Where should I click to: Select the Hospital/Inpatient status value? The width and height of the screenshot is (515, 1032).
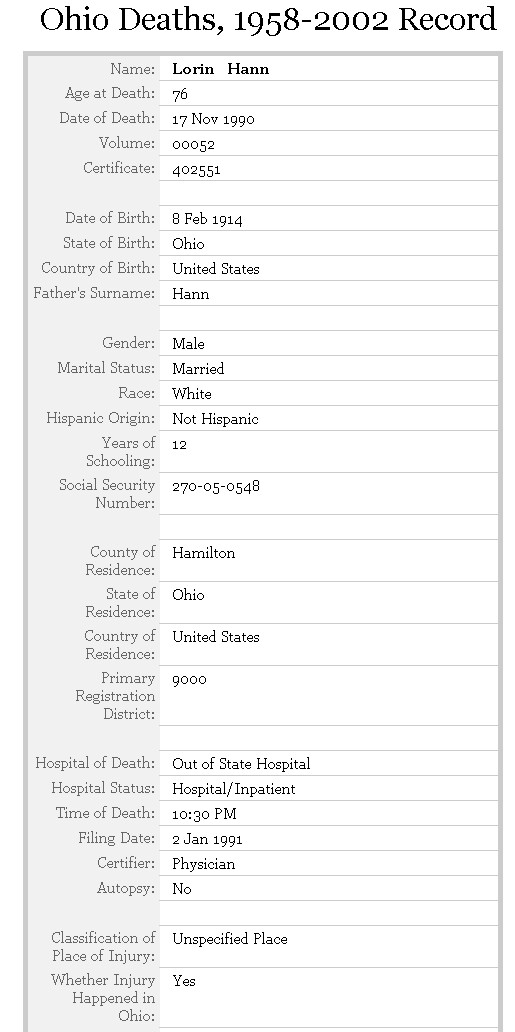click(x=234, y=789)
